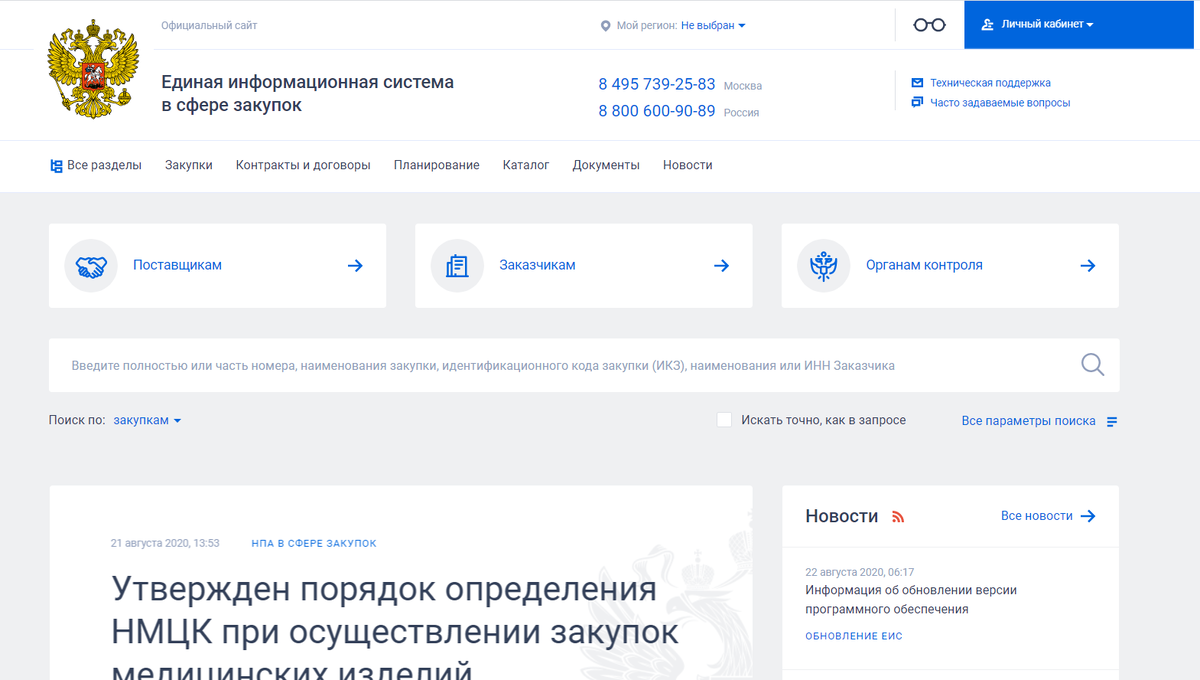Viewport: 1200px width, 680px height.
Task: Click the Новости panel heading
Action: point(842,516)
